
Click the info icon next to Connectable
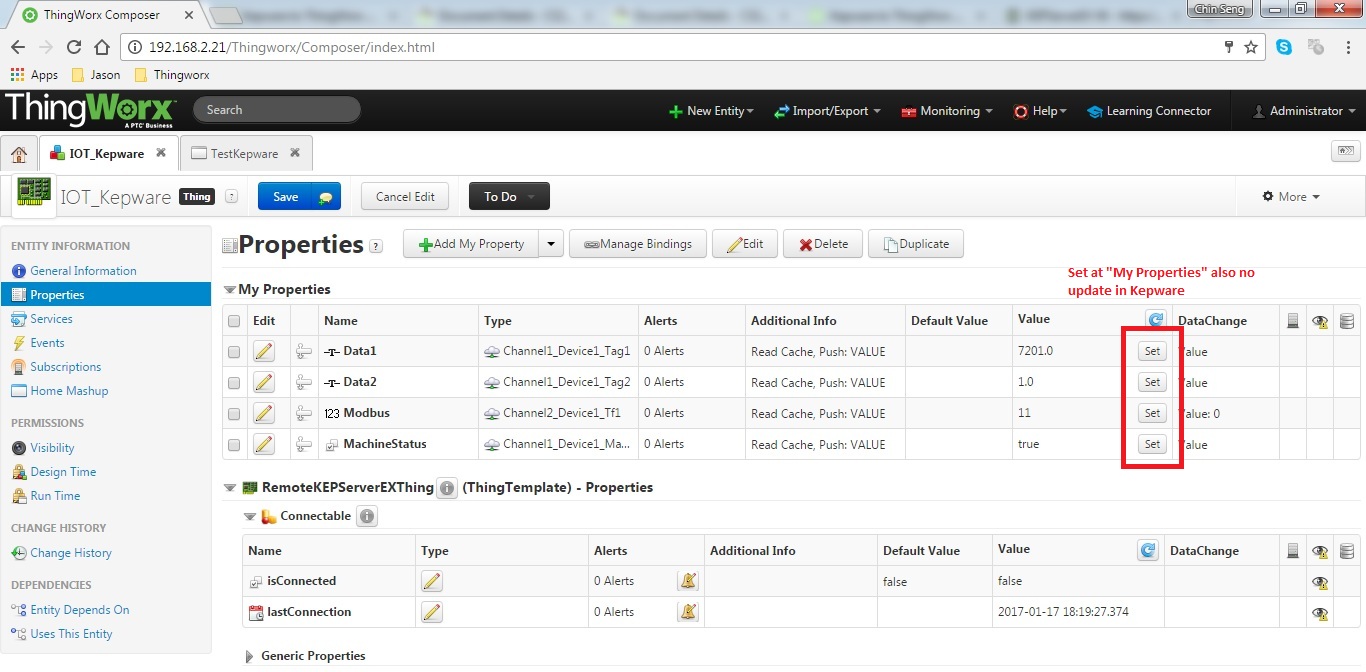click(367, 516)
